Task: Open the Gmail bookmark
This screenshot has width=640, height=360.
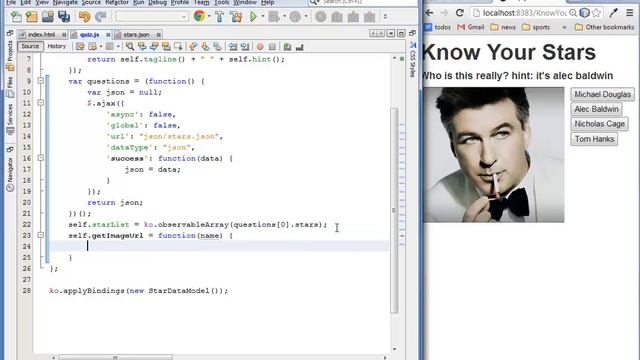Action: pos(471,27)
